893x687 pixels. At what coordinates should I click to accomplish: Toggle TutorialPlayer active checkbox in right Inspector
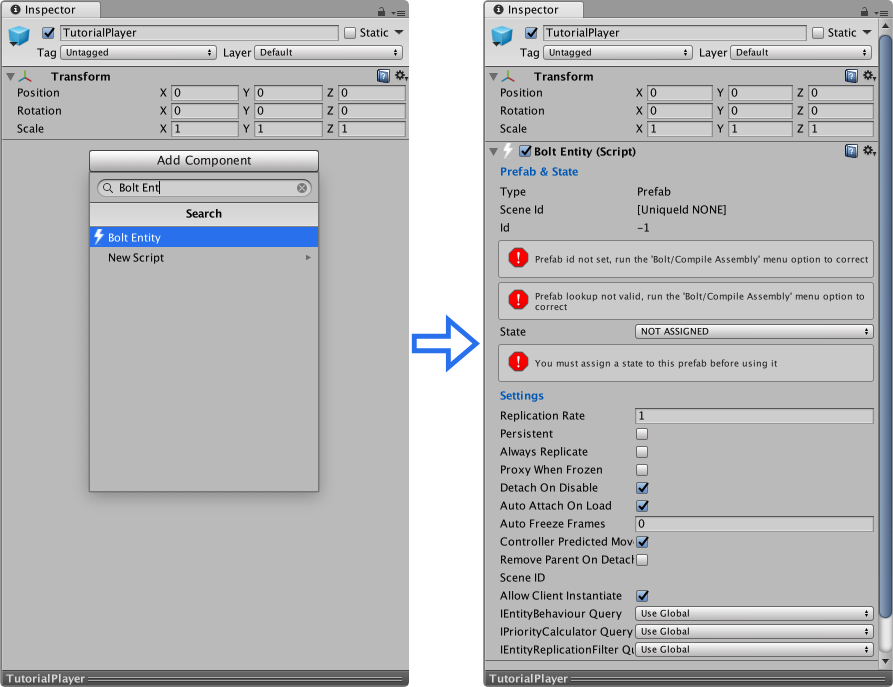click(x=531, y=32)
